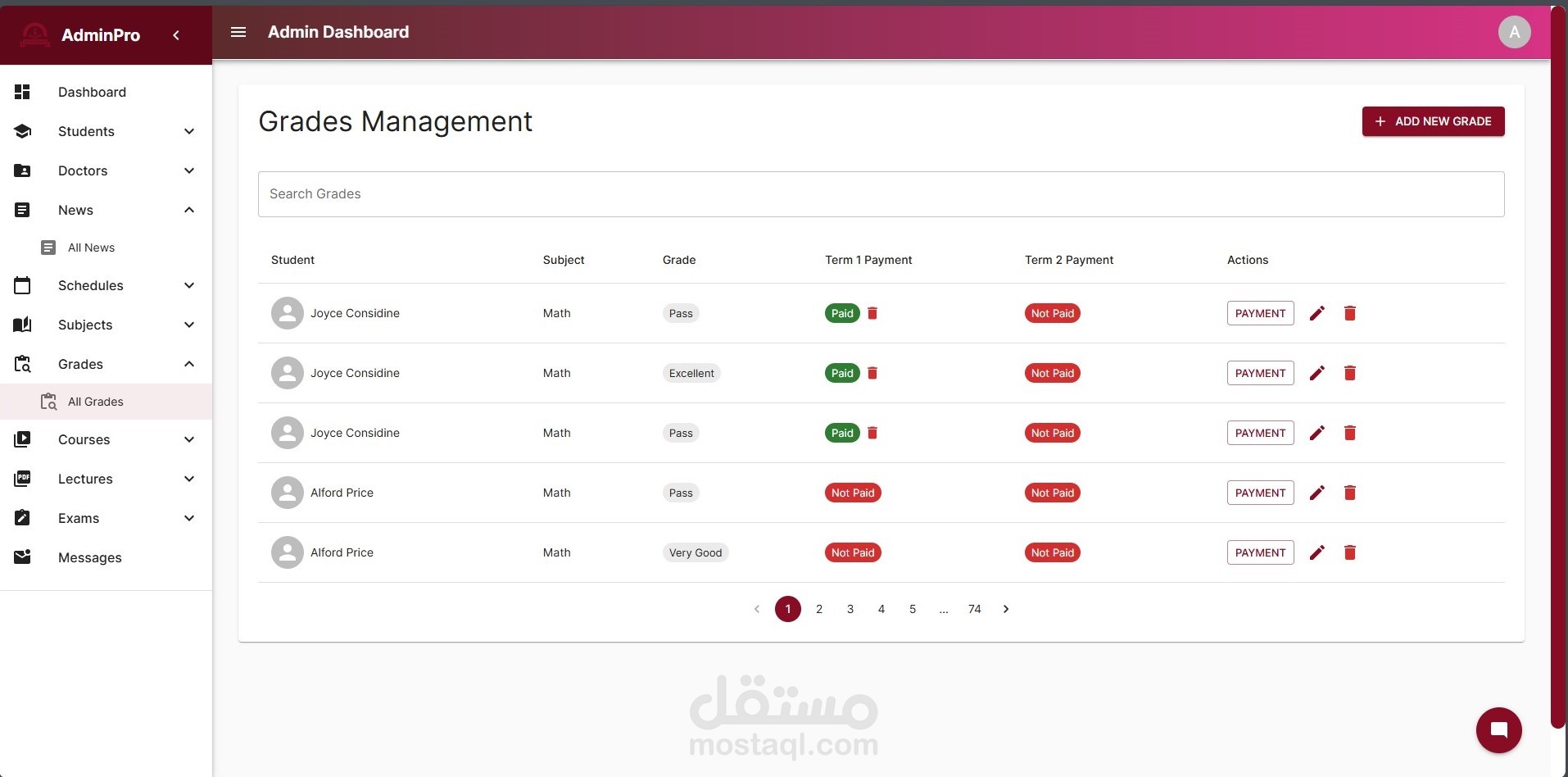Image resolution: width=1568 pixels, height=777 pixels.
Task: Click PAYMENT button in Excellent row
Action: (1260, 373)
